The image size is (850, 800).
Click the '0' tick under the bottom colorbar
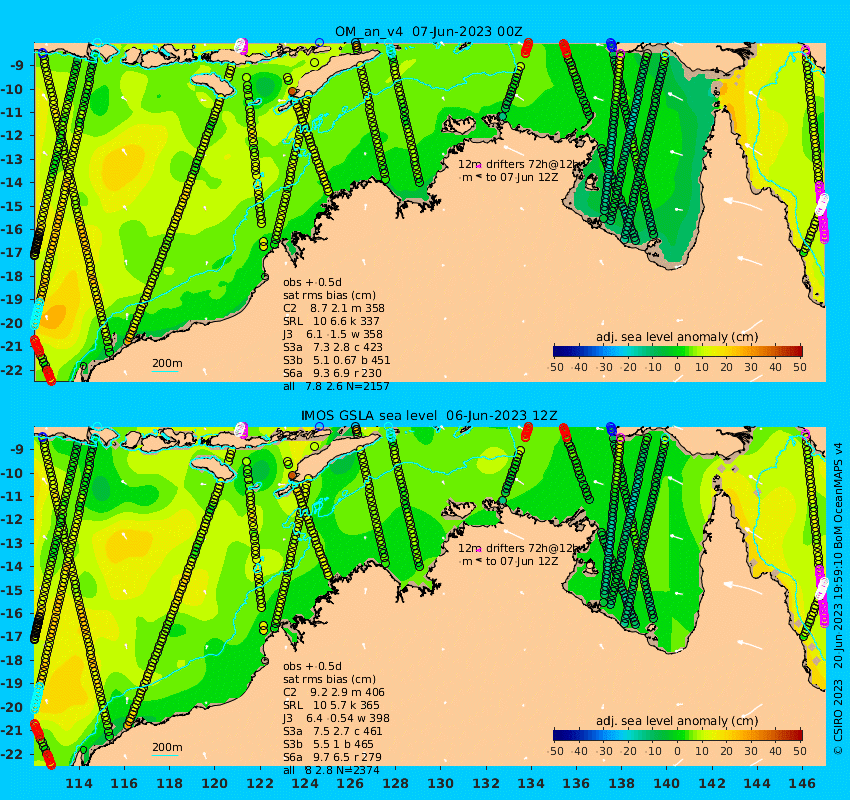[x=678, y=751]
